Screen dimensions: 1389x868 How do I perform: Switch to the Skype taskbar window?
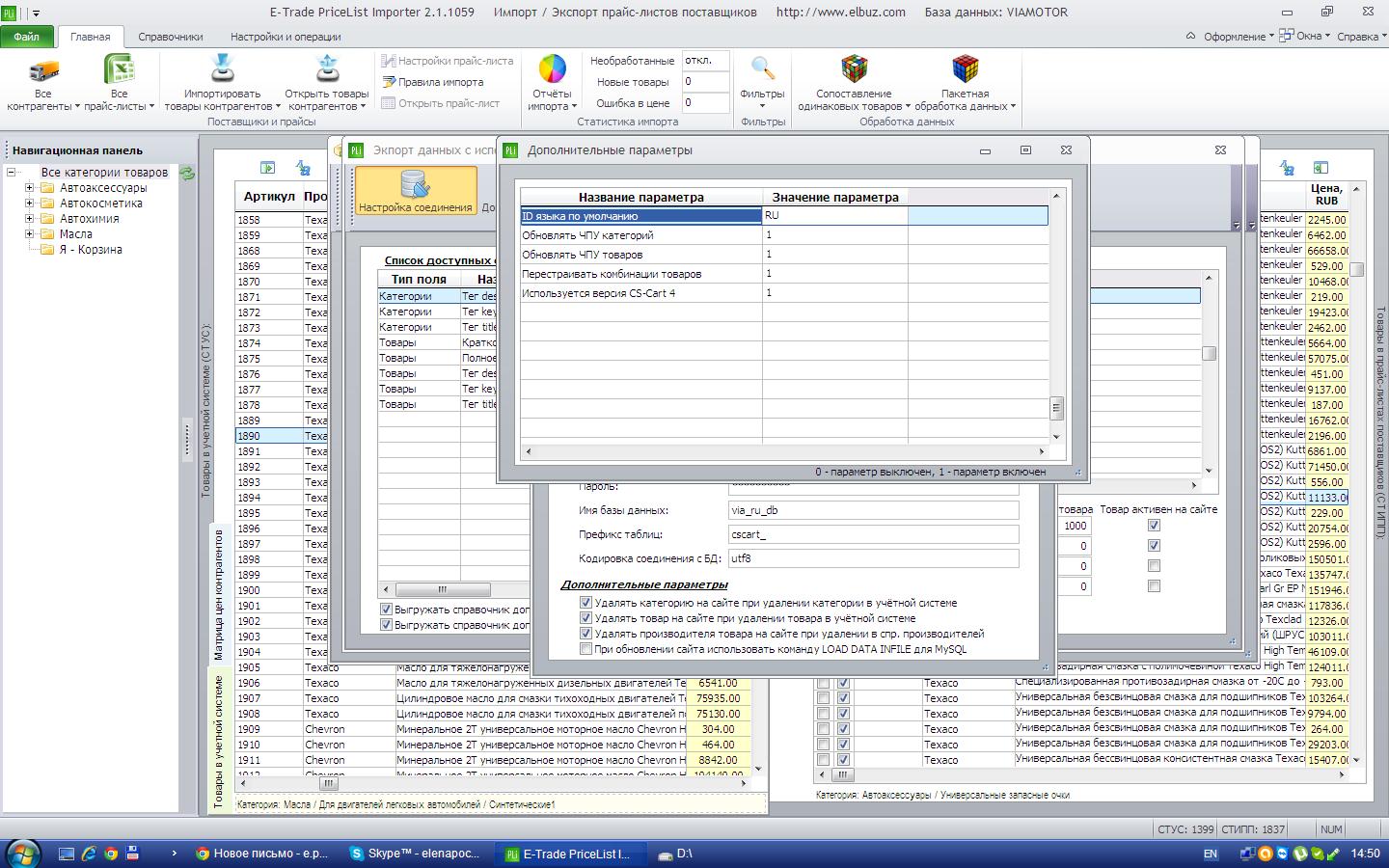418,854
